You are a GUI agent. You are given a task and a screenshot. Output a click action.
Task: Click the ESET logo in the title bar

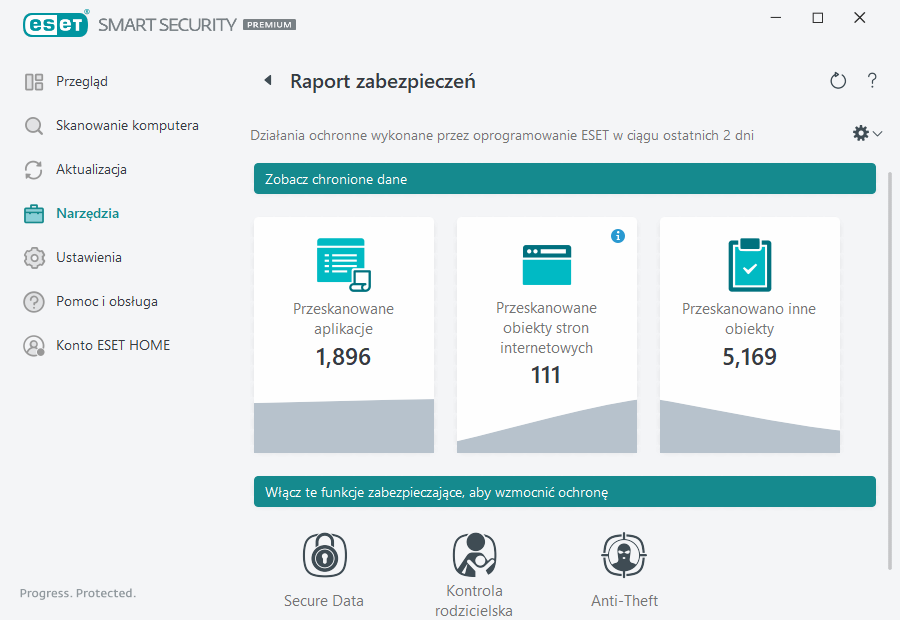coord(56,24)
